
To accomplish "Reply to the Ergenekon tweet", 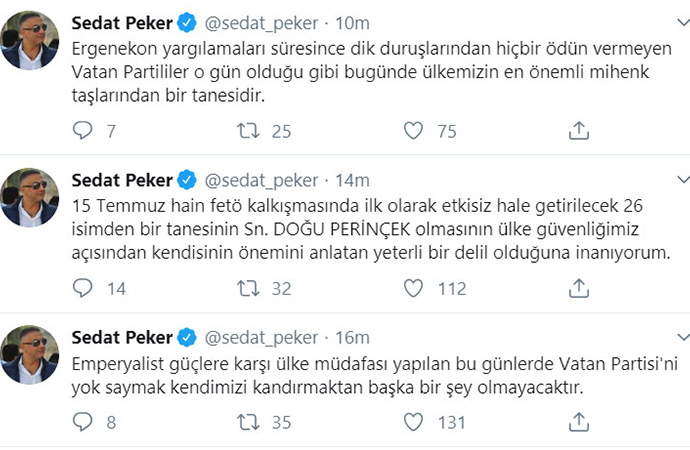I will (84, 131).
